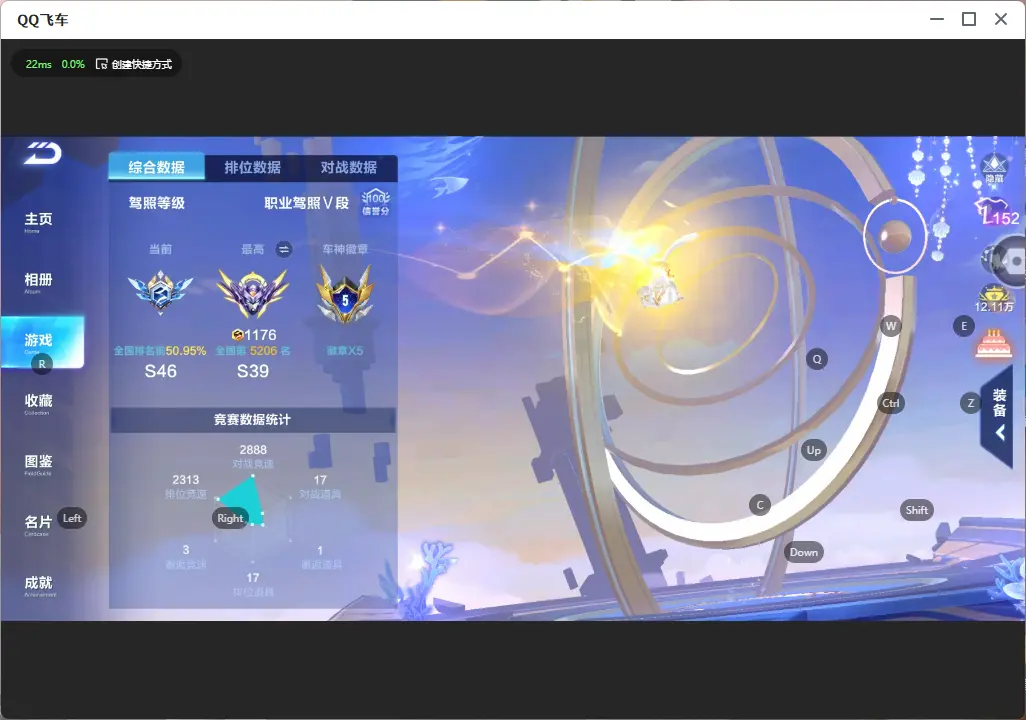Open the 成就 achievements section

tap(39, 585)
